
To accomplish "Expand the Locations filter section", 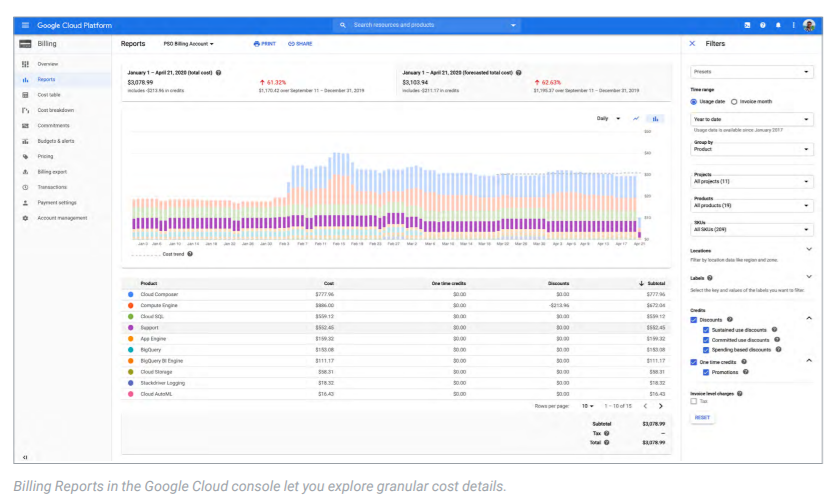I will (809, 249).
